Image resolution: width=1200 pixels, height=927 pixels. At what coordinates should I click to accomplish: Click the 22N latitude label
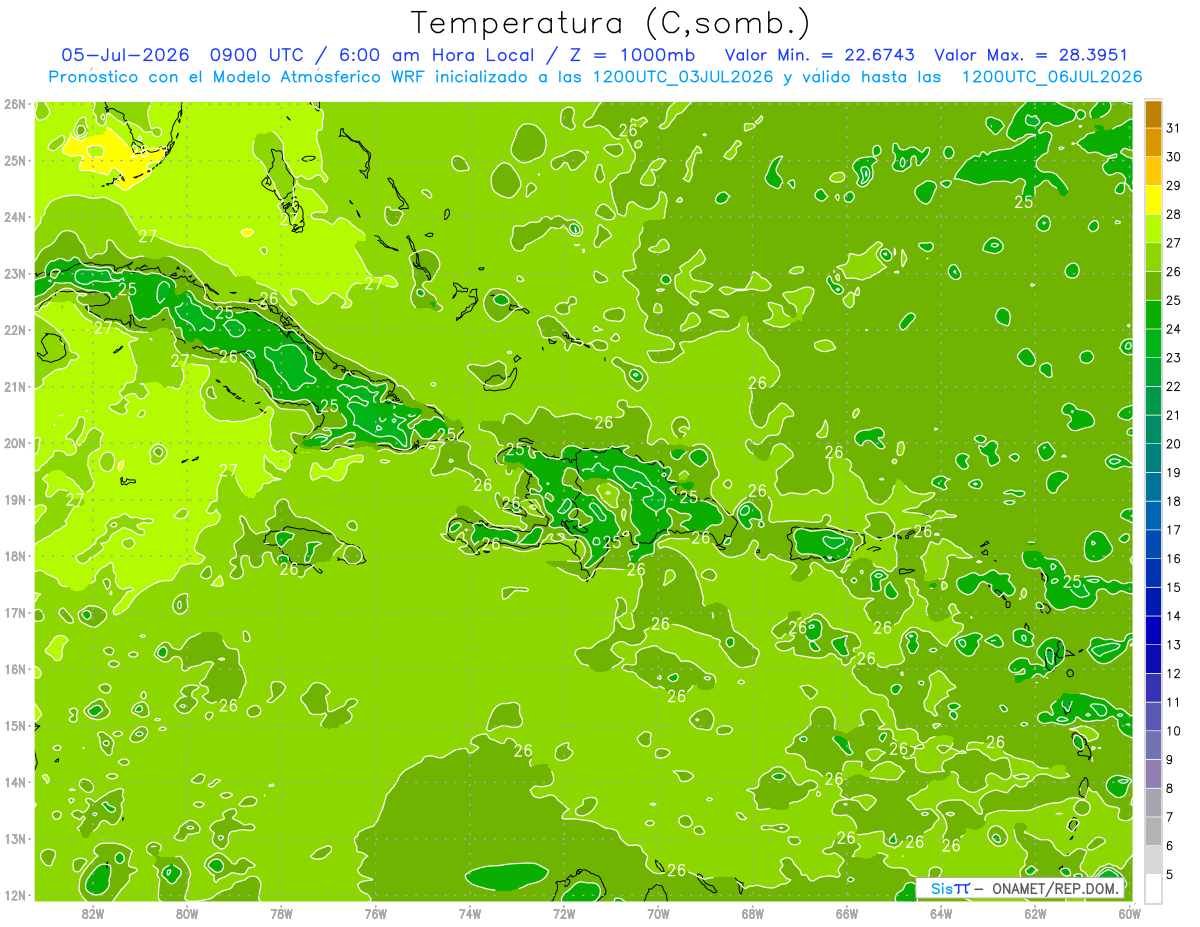tap(14, 330)
